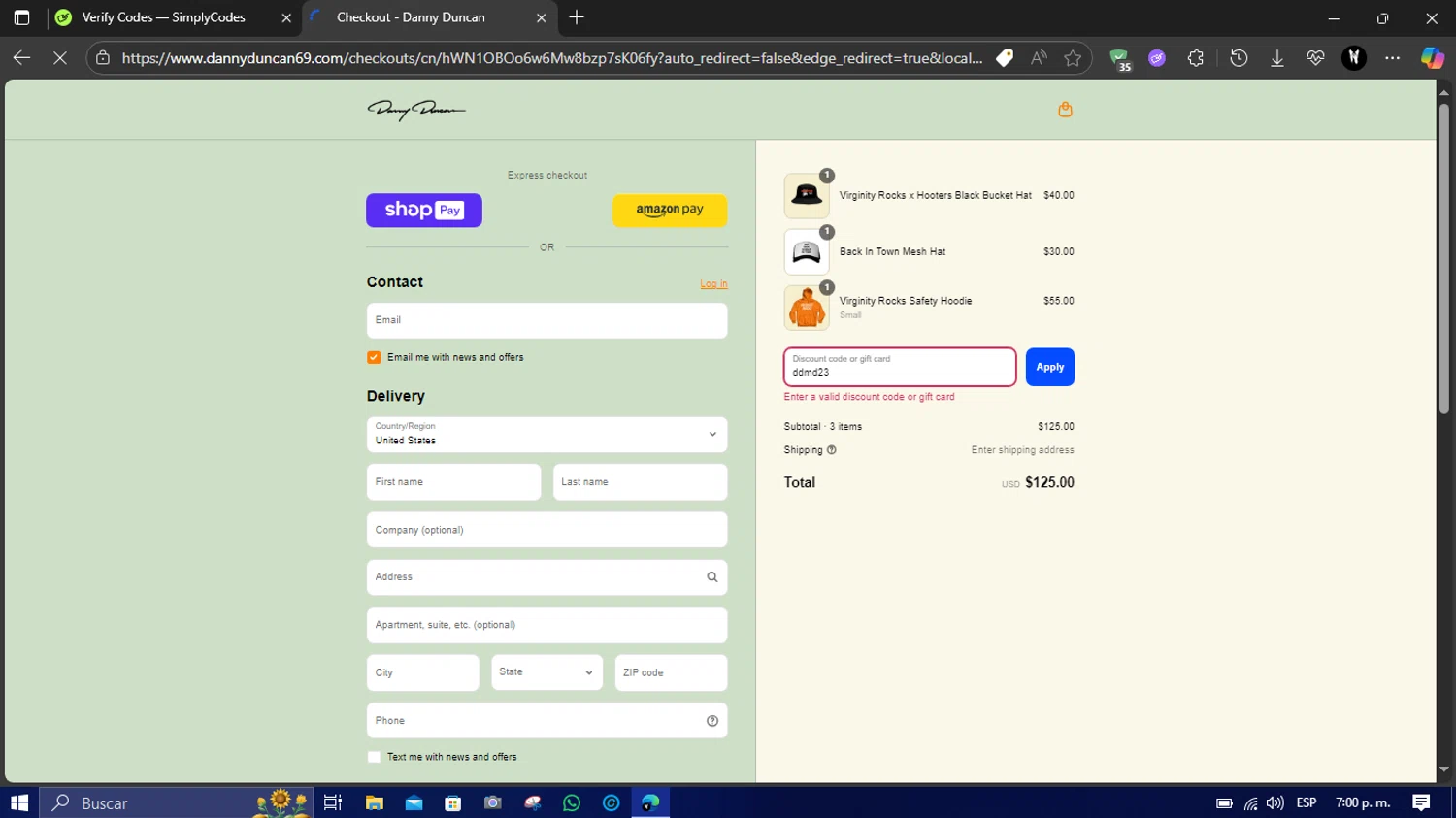
Task: Click the Email input field
Action: tap(547, 321)
